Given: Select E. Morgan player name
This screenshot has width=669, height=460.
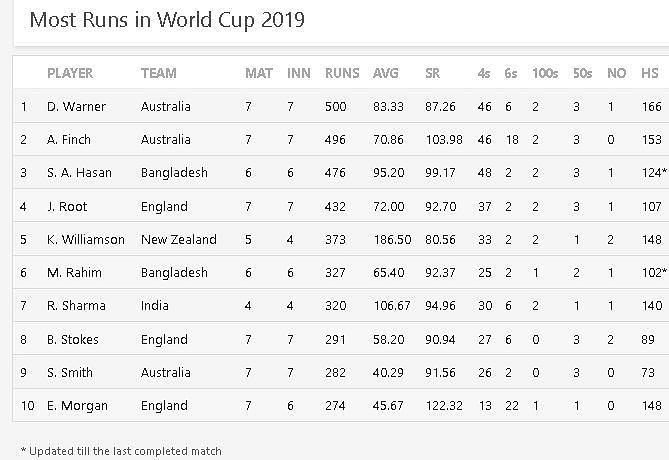Looking at the screenshot, I should [x=77, y=405].
